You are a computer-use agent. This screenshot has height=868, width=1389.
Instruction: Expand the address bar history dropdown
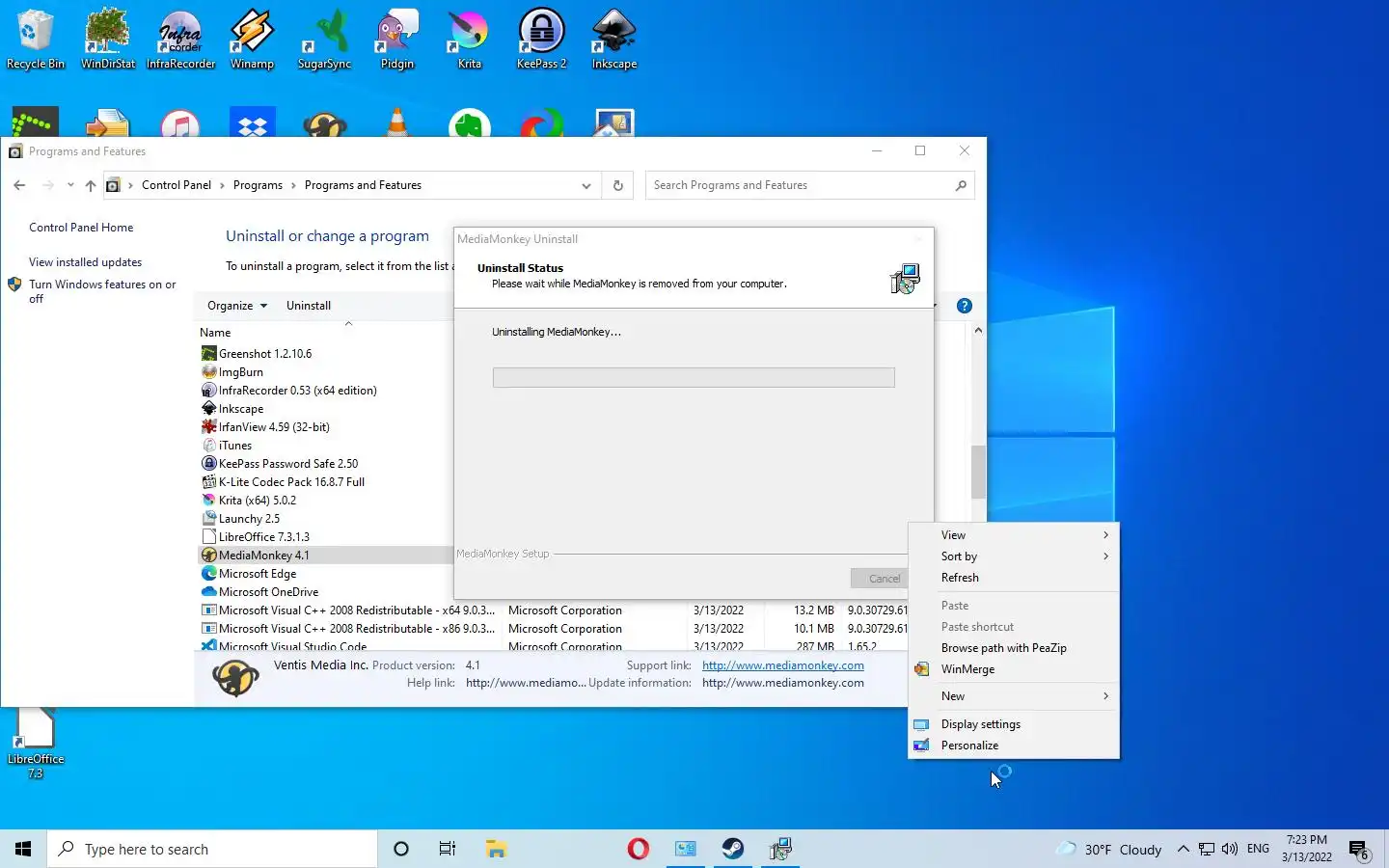click(586, 185)
